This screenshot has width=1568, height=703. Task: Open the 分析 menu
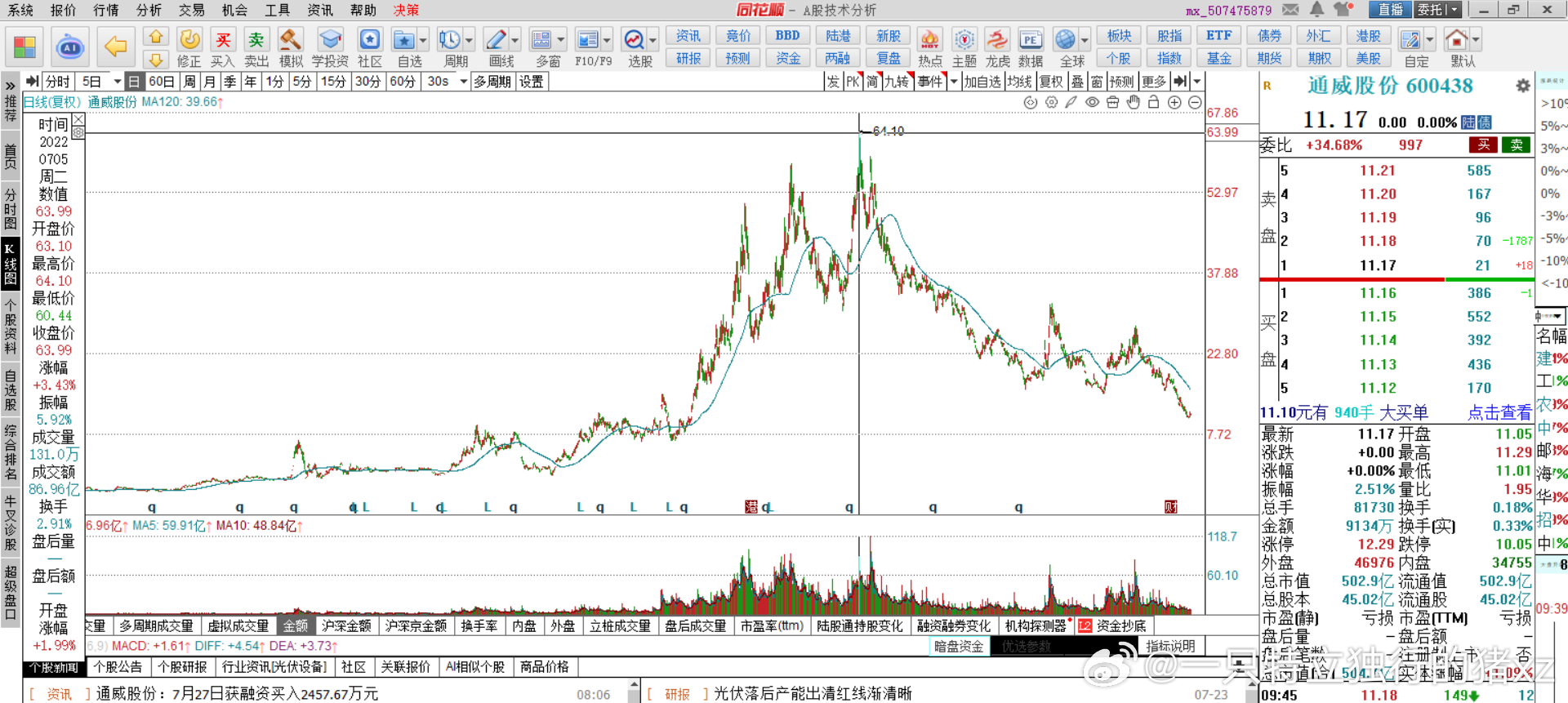coord(149,10)
